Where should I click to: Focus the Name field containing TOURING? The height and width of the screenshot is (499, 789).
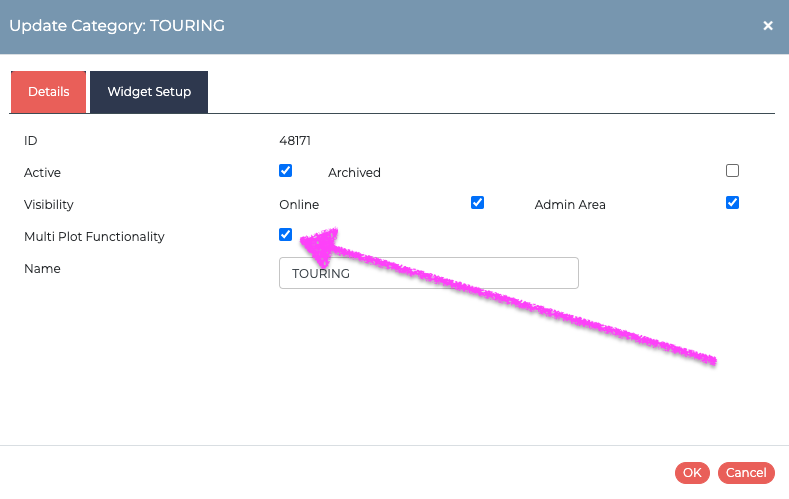click(x=429, y=273)
